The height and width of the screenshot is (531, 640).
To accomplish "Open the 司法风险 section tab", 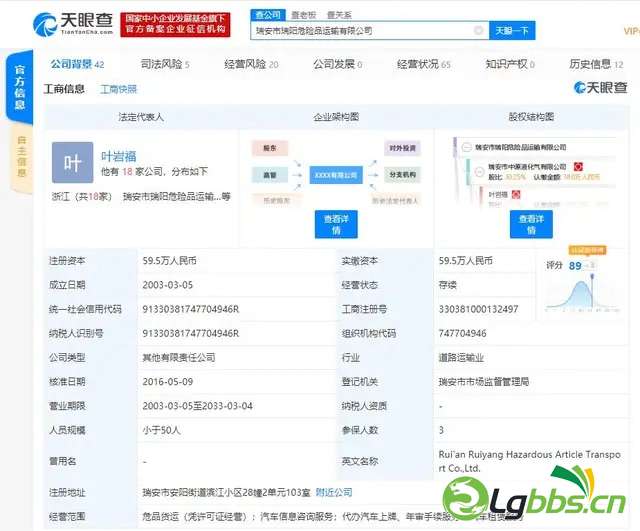I will [x=165, y=64].
